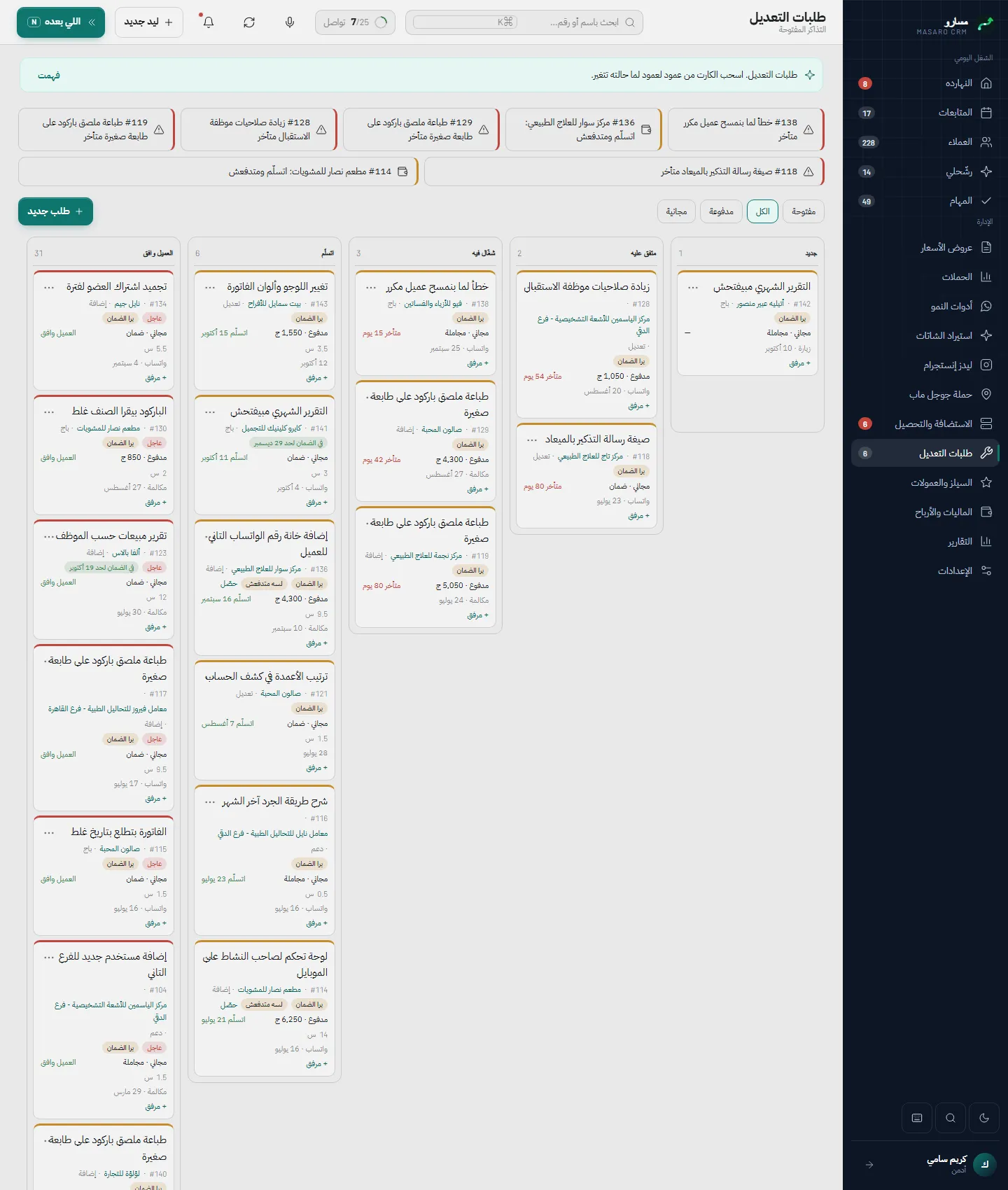The width and height of the screenshot is (1008, 1190).
Task: Open options menu on شرح طريقة الجرد card
Action: [x=210, y=801]
